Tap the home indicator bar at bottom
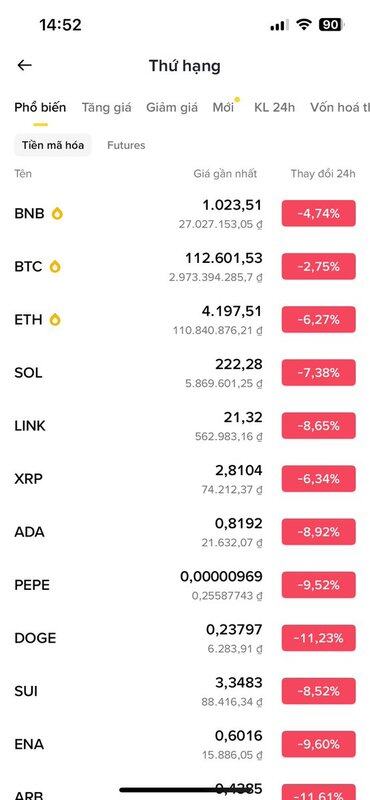The height and width of the screenshot is (800, 370). (185, 790)
